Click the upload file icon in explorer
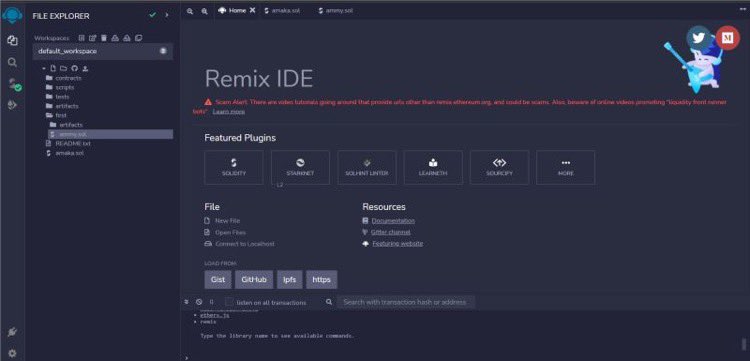The width and height of the screenshot is (750, 361). coord(85,68)
